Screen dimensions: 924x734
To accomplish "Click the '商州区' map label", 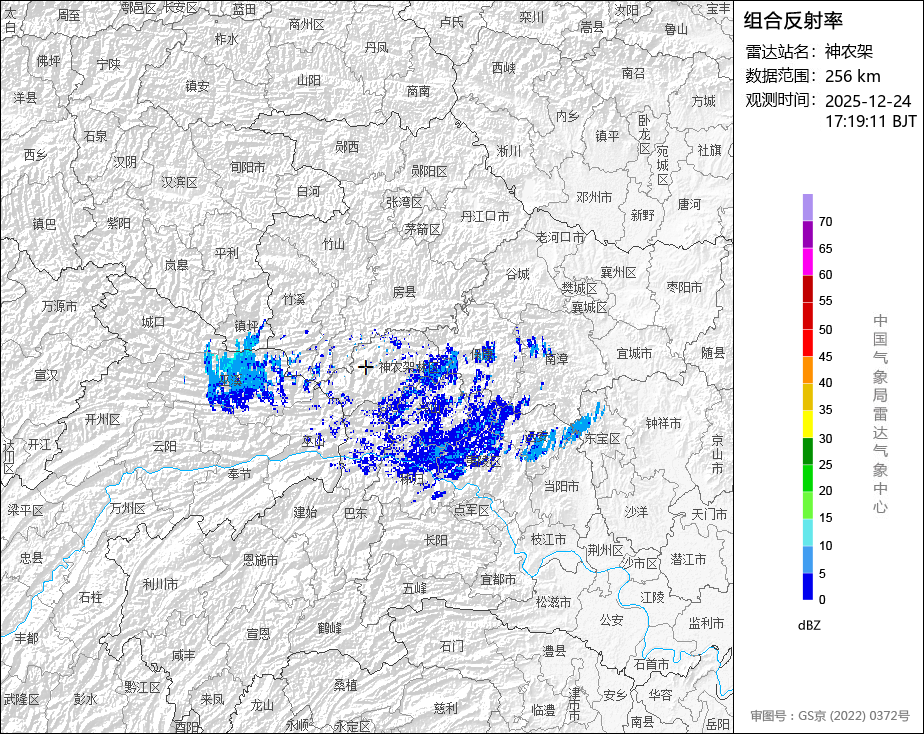I will [x=306, y=24].
